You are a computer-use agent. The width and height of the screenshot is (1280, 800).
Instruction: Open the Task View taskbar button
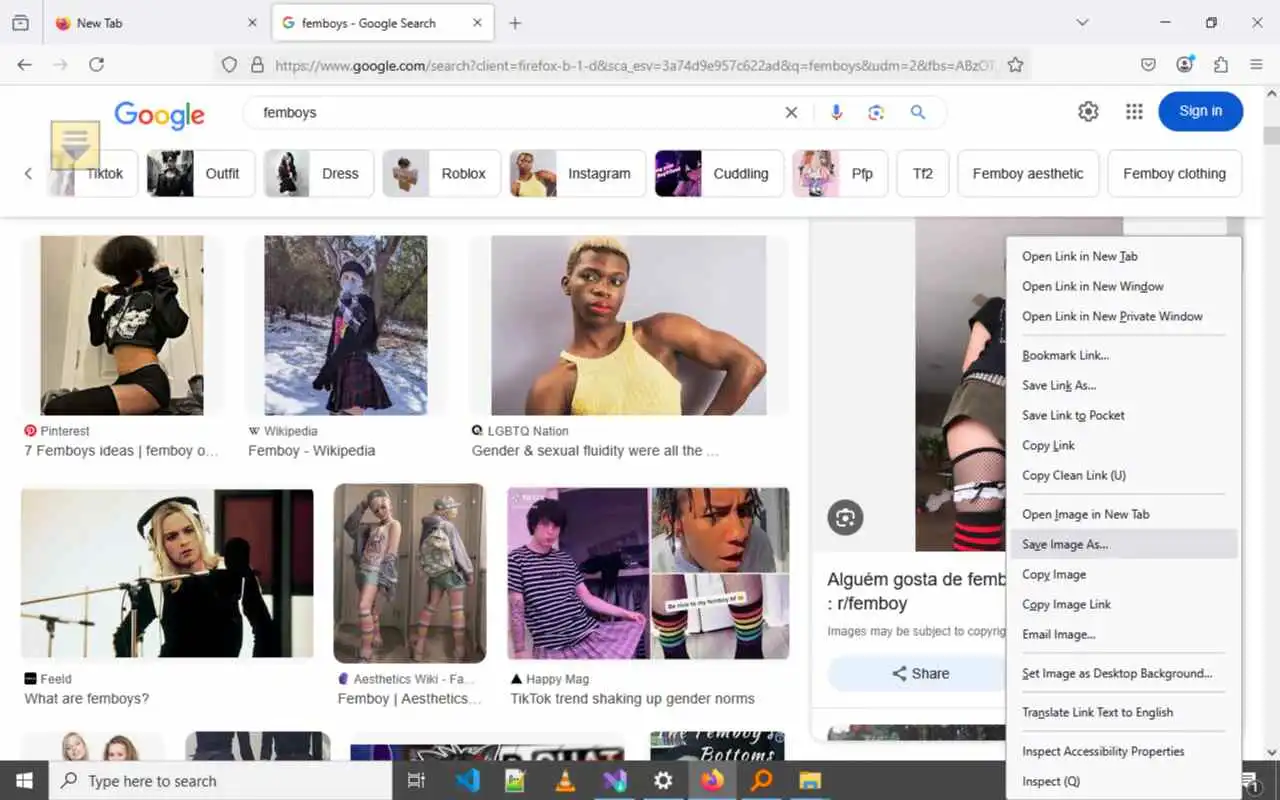coord(417,780)
